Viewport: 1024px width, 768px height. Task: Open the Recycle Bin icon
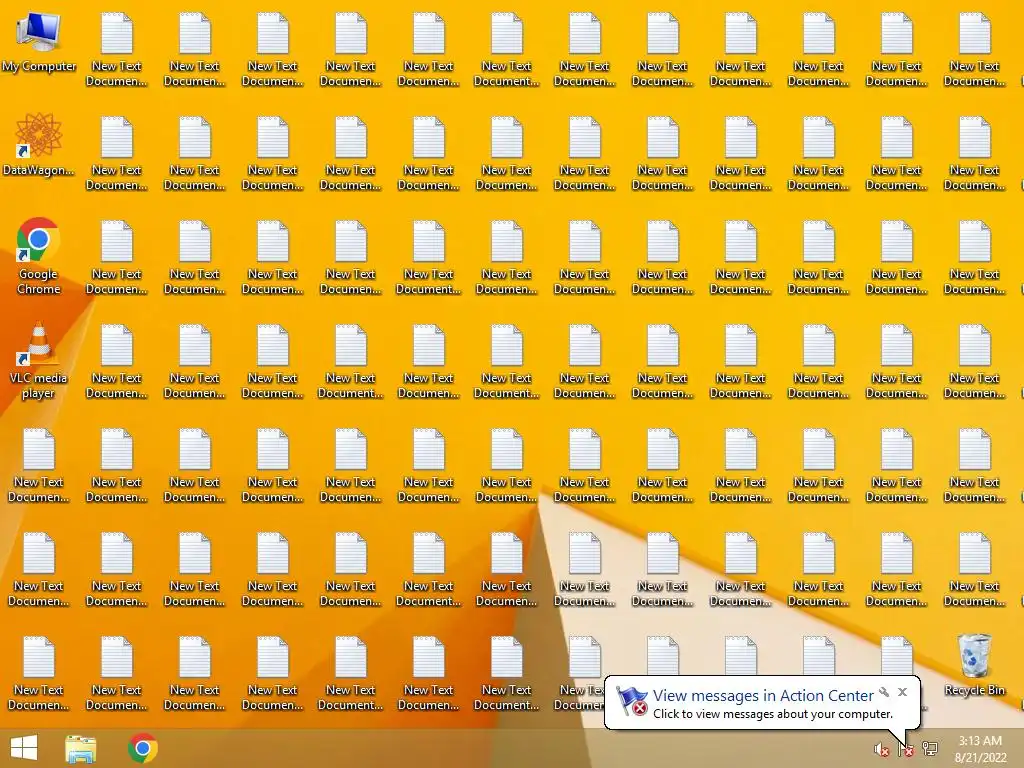click(x=974, y=665)
